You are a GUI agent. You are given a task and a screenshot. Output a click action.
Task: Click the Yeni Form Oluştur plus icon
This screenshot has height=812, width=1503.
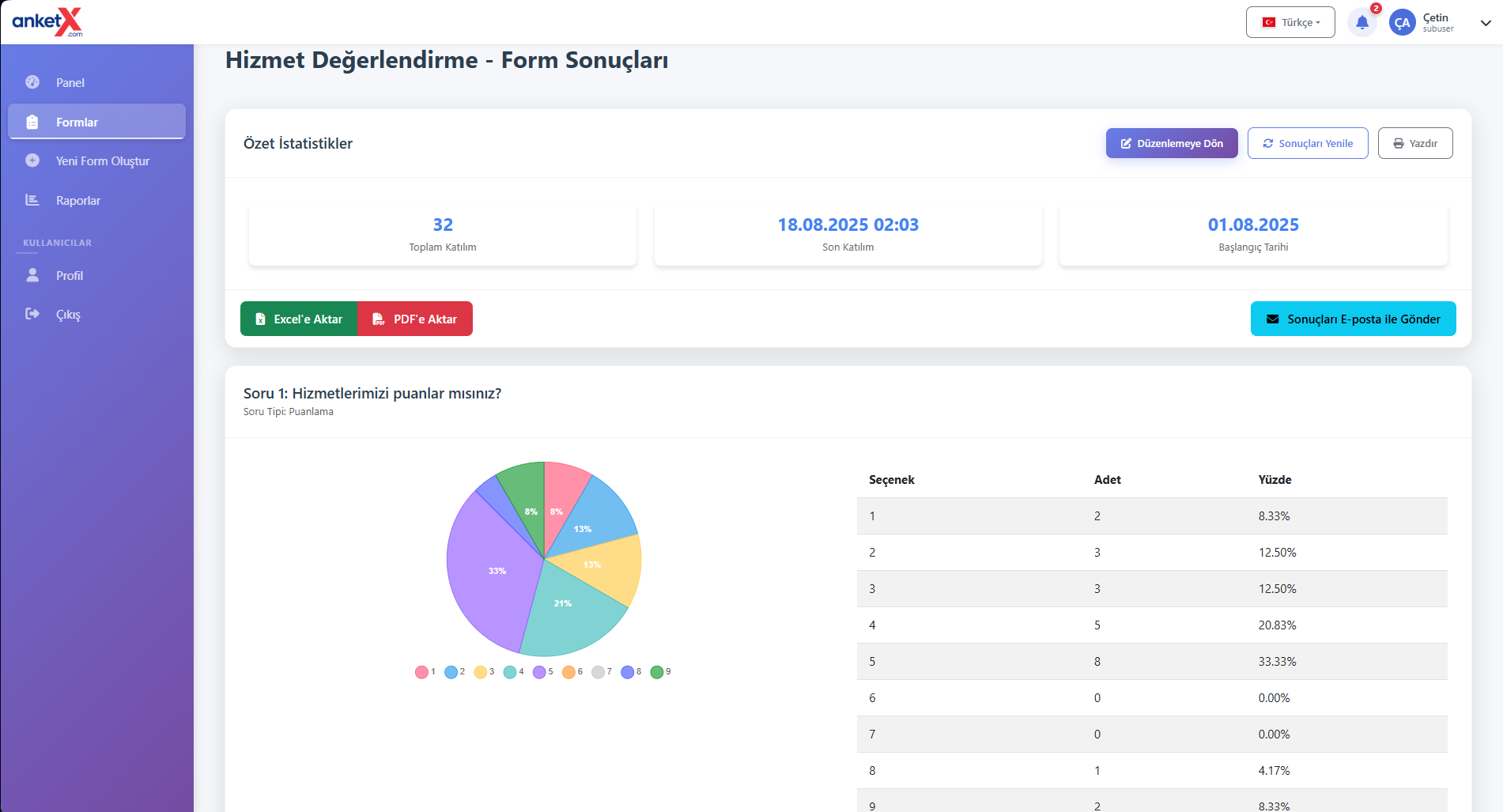pos(32,161)
